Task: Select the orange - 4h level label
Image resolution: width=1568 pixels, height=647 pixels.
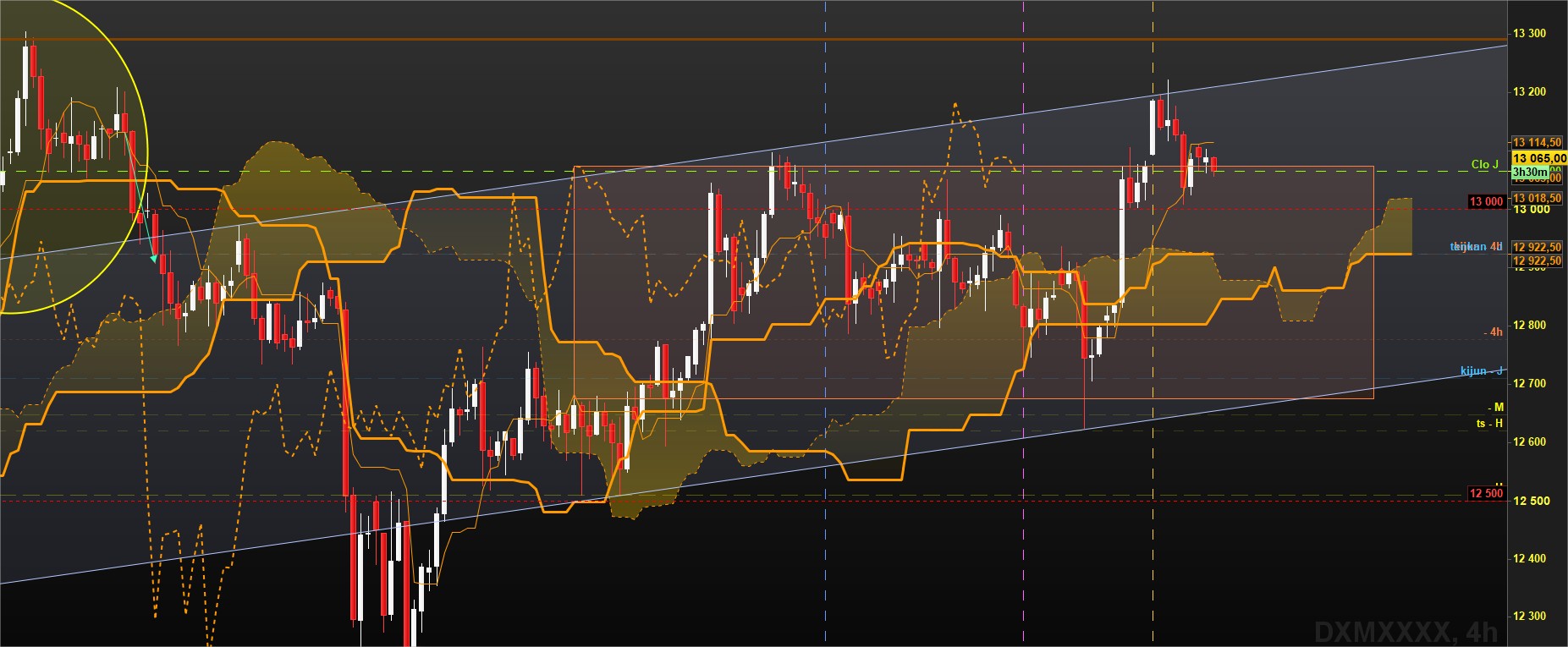Action: 1494,332
